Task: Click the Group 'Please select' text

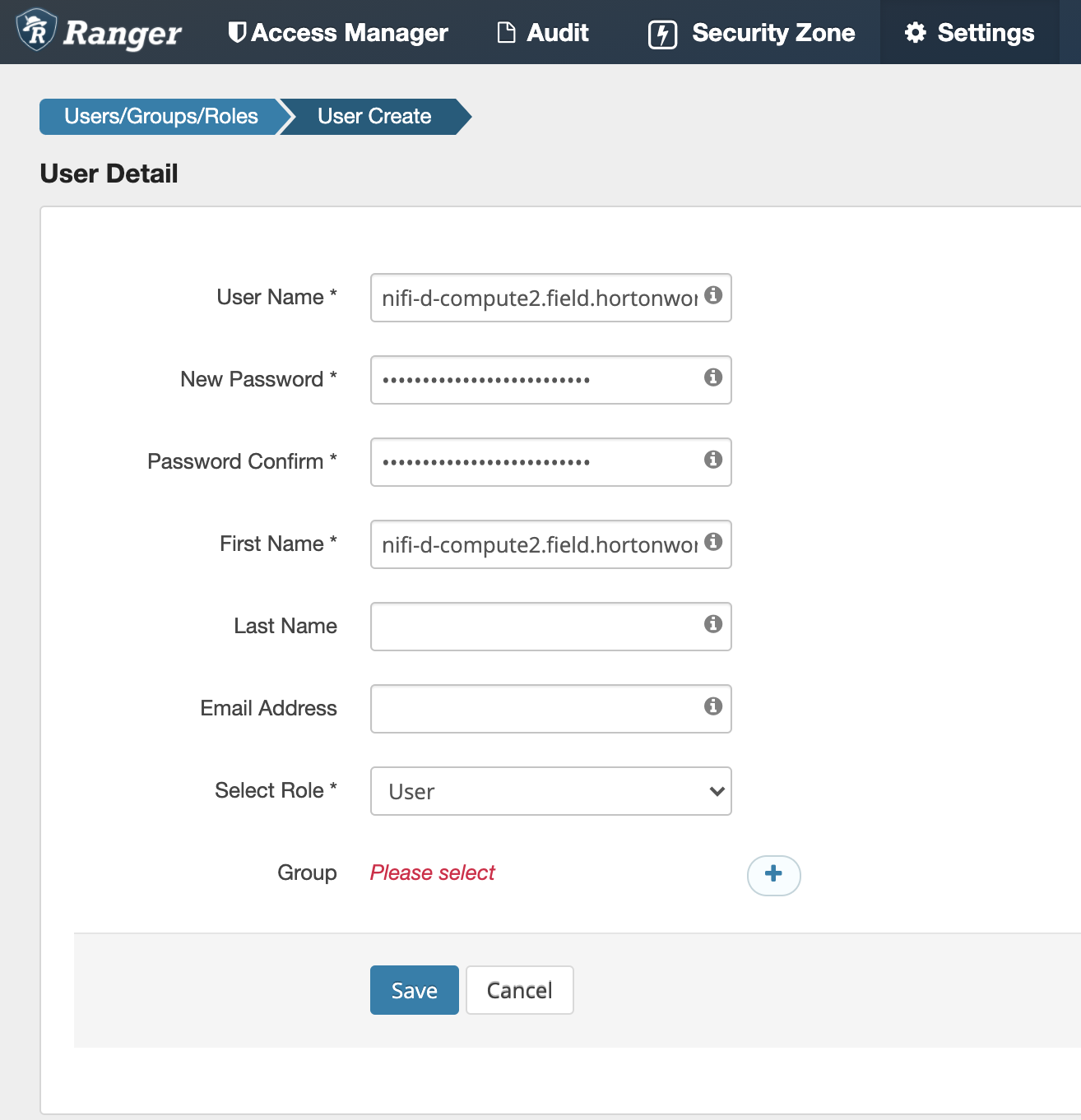Action: pyautogui.click(x=433, y=872)
